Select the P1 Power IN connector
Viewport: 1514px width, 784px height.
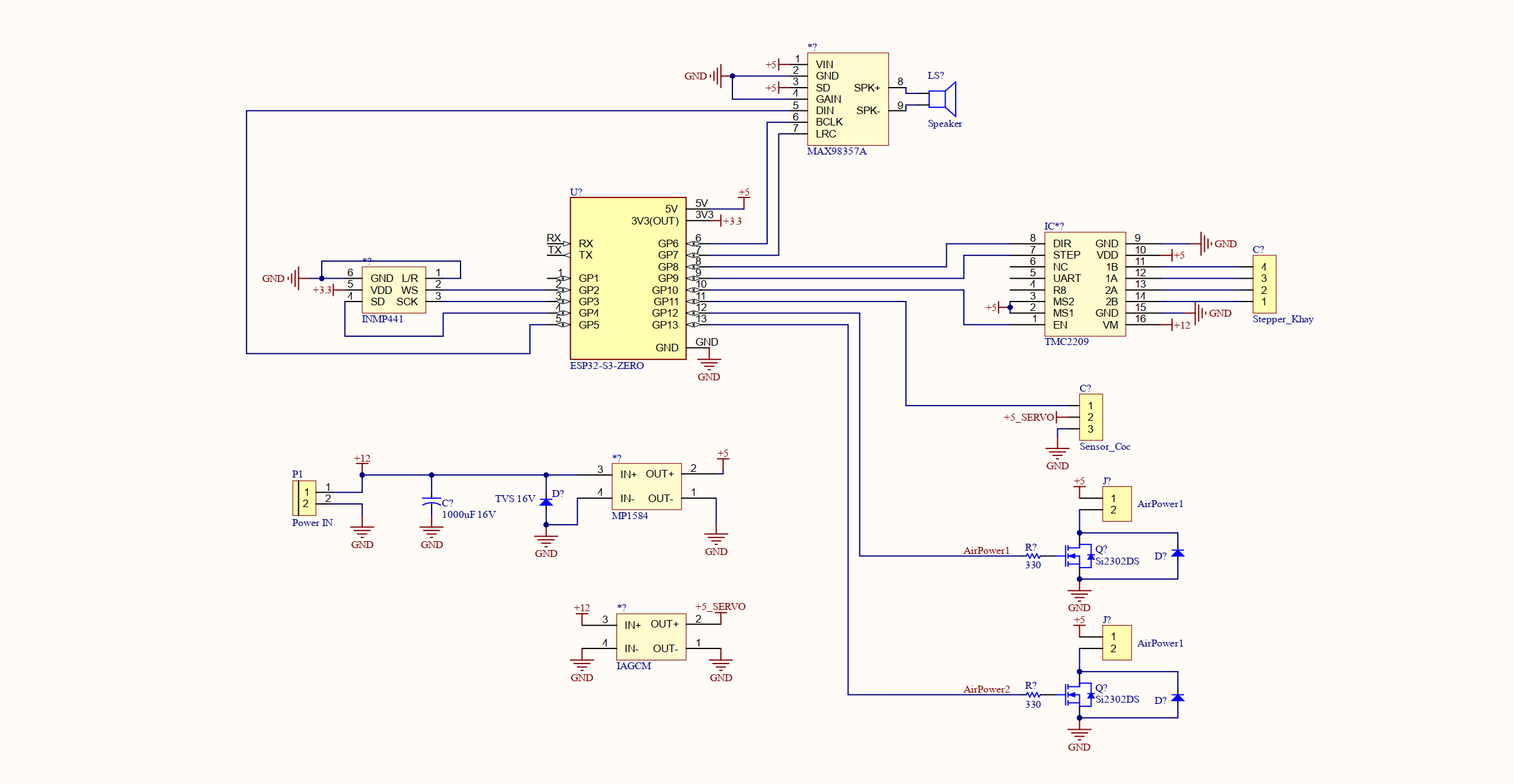pos(304,498)
